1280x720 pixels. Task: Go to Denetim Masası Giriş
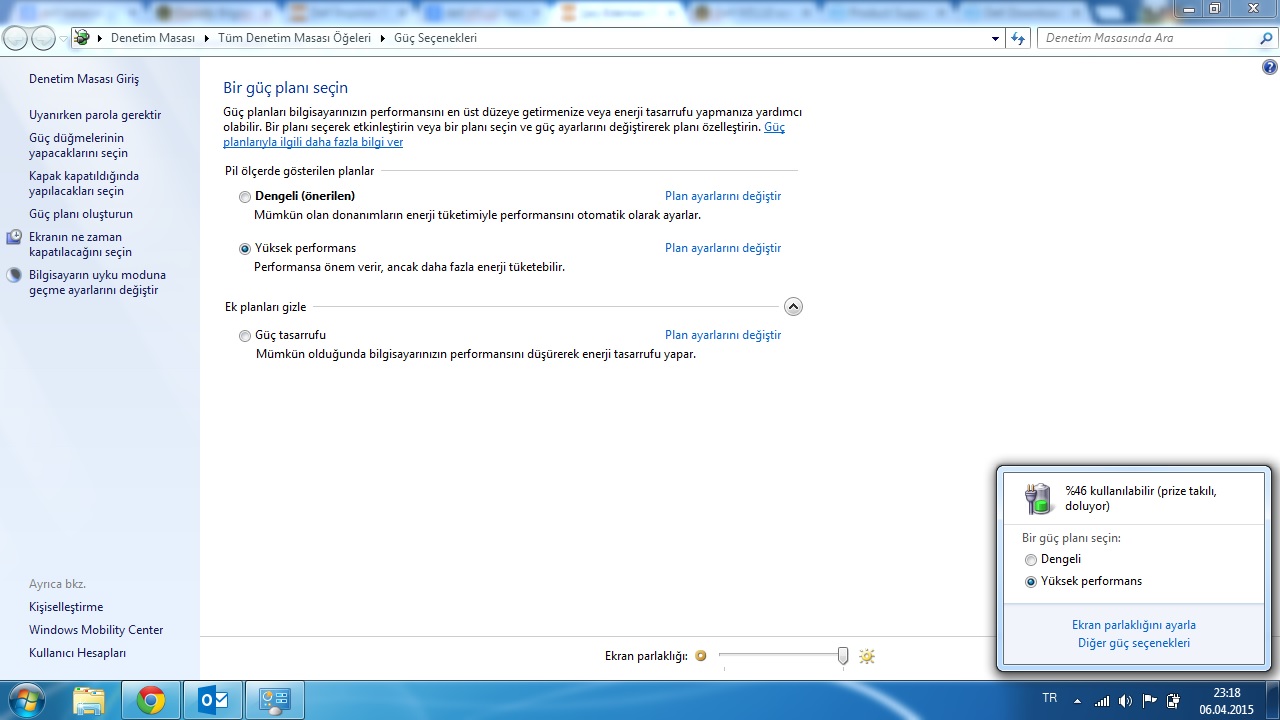[x=84, y=79]
